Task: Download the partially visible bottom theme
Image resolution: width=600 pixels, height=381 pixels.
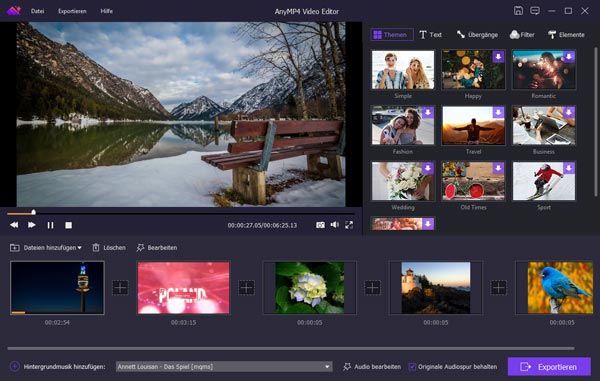Action: (x=428, y=223)
